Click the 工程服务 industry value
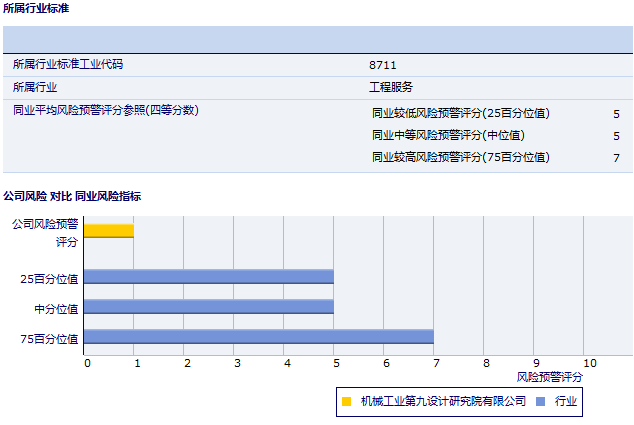Image resolution: width=634 pixels, height=425 pixels. pos(391,87)
